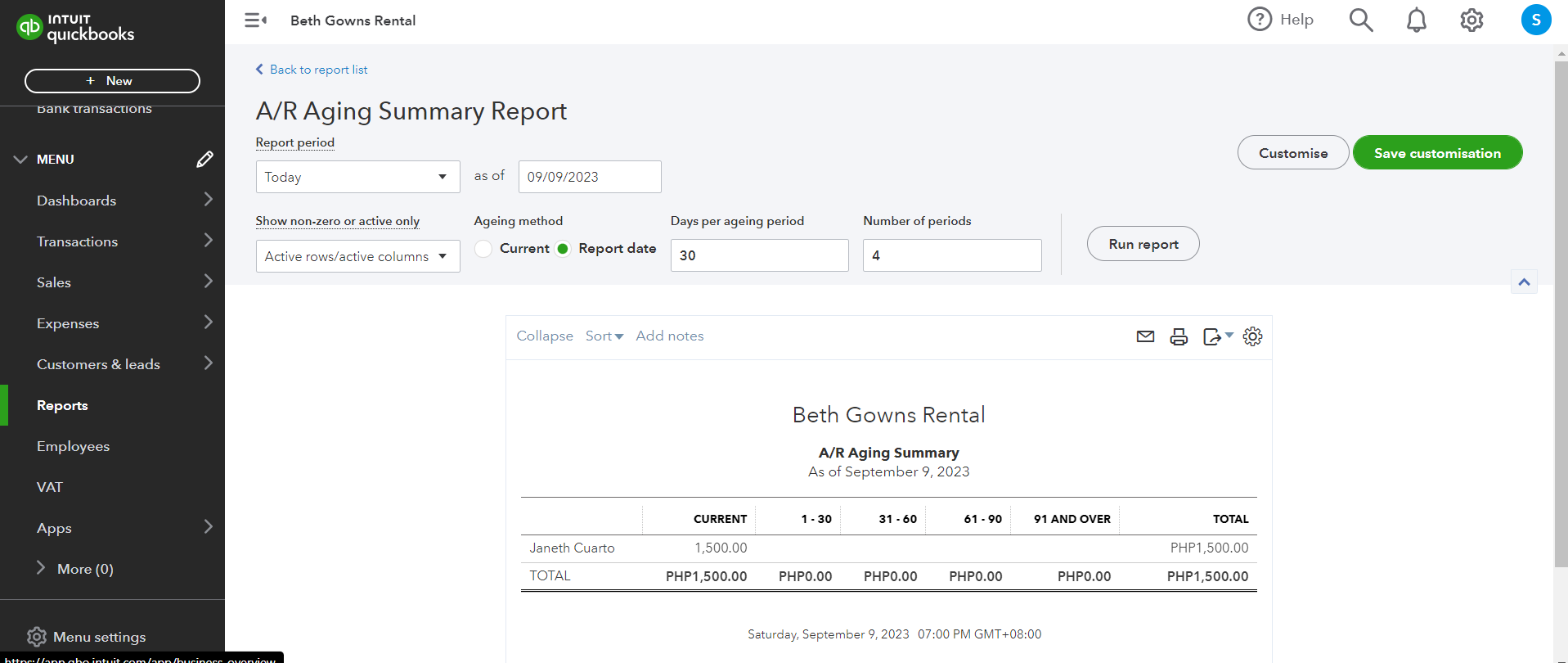
Task: Open Transactions in sidebar
Action: click(x=77, y=241)
